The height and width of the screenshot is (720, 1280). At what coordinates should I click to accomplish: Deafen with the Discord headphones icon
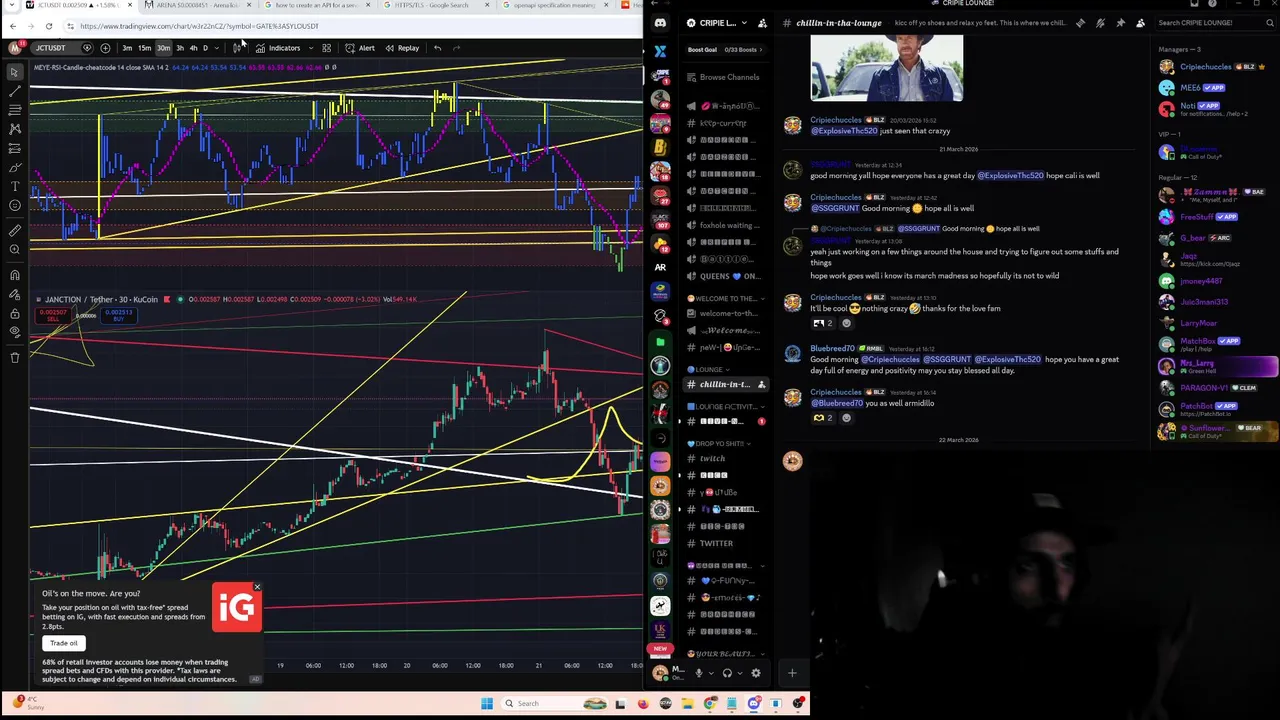[727, 673]
